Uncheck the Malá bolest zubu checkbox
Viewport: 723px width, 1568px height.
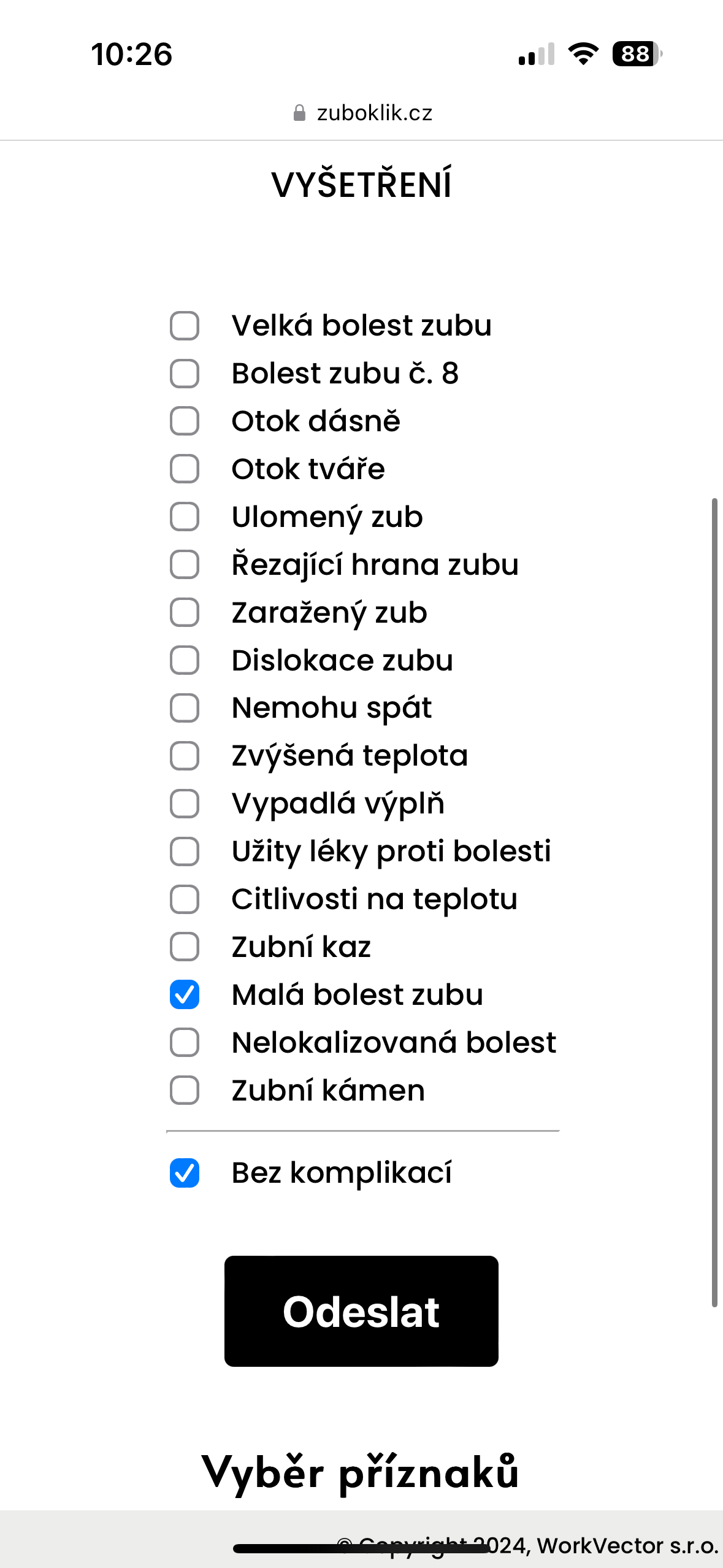click(184, 994)
